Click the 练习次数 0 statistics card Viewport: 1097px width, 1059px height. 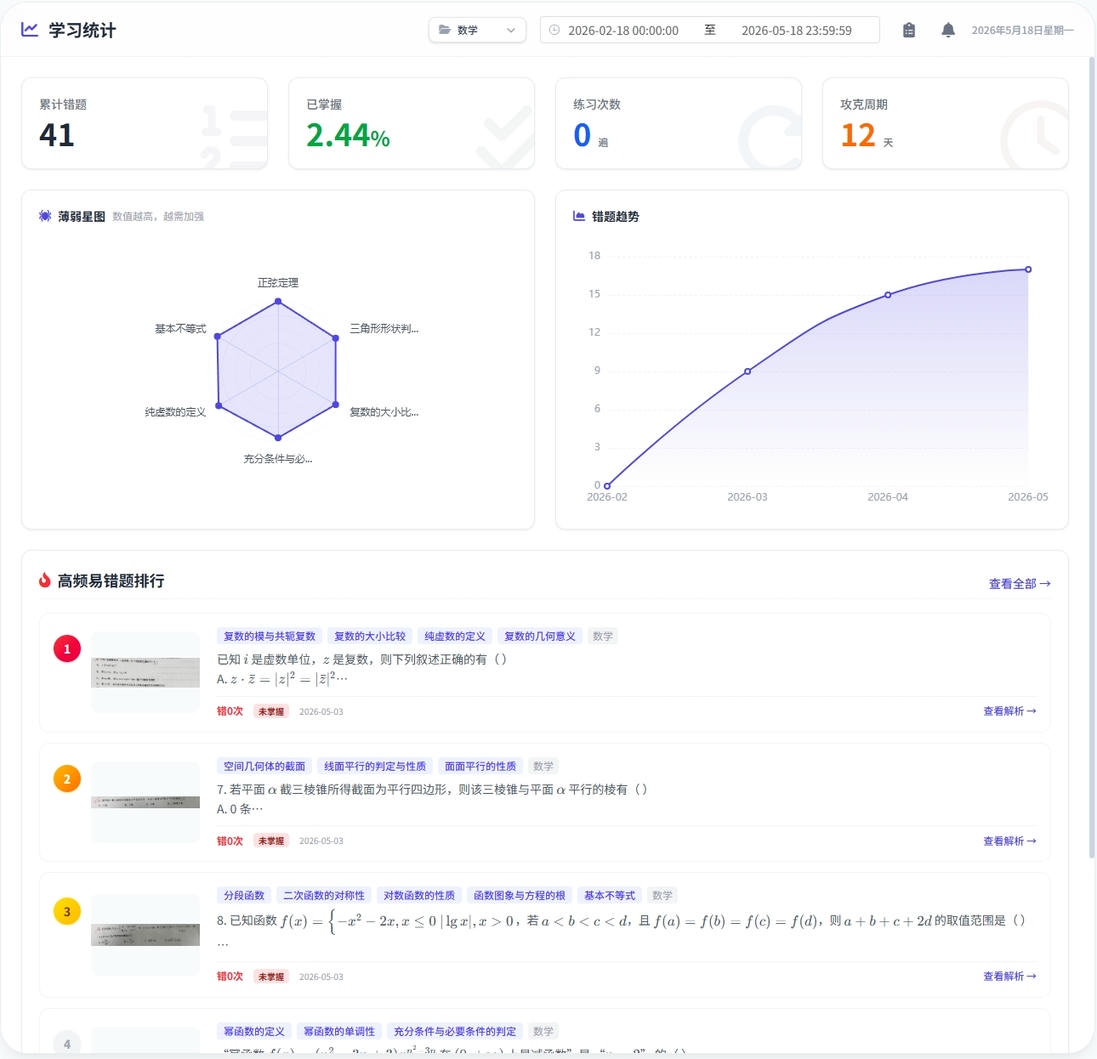pos(679,123)
